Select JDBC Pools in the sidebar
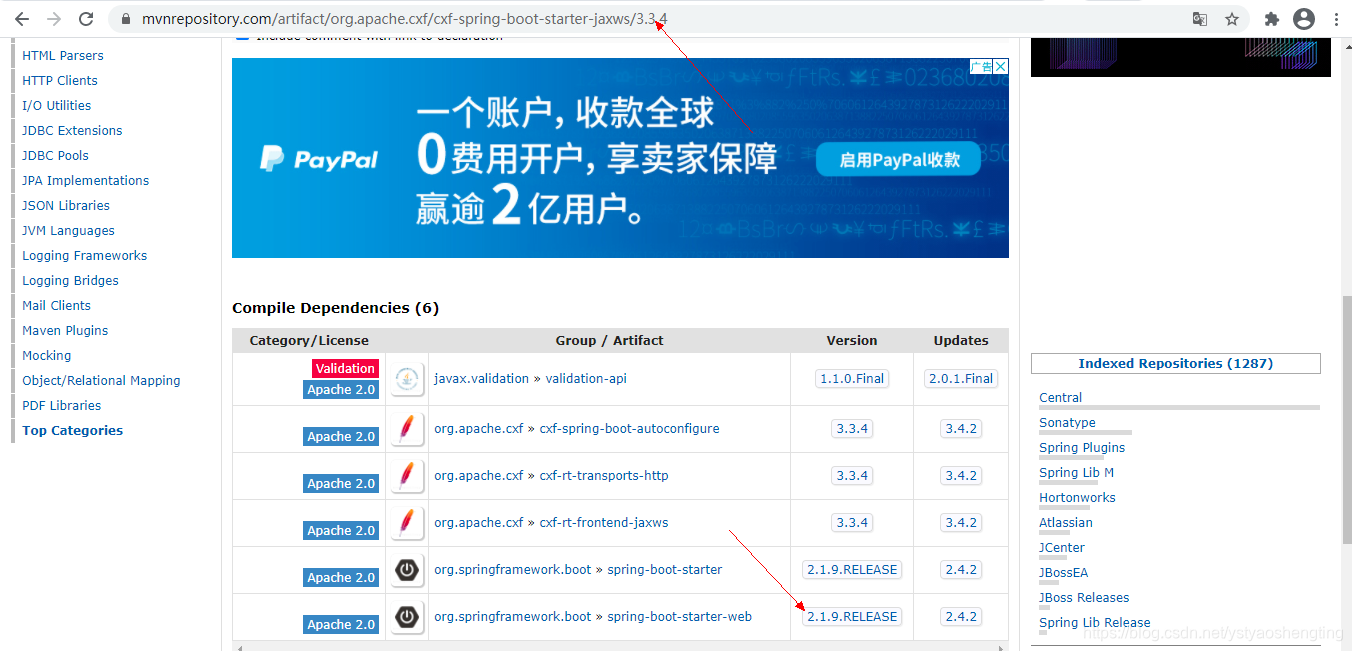The image size is (1352, 651). pos(54,155)
